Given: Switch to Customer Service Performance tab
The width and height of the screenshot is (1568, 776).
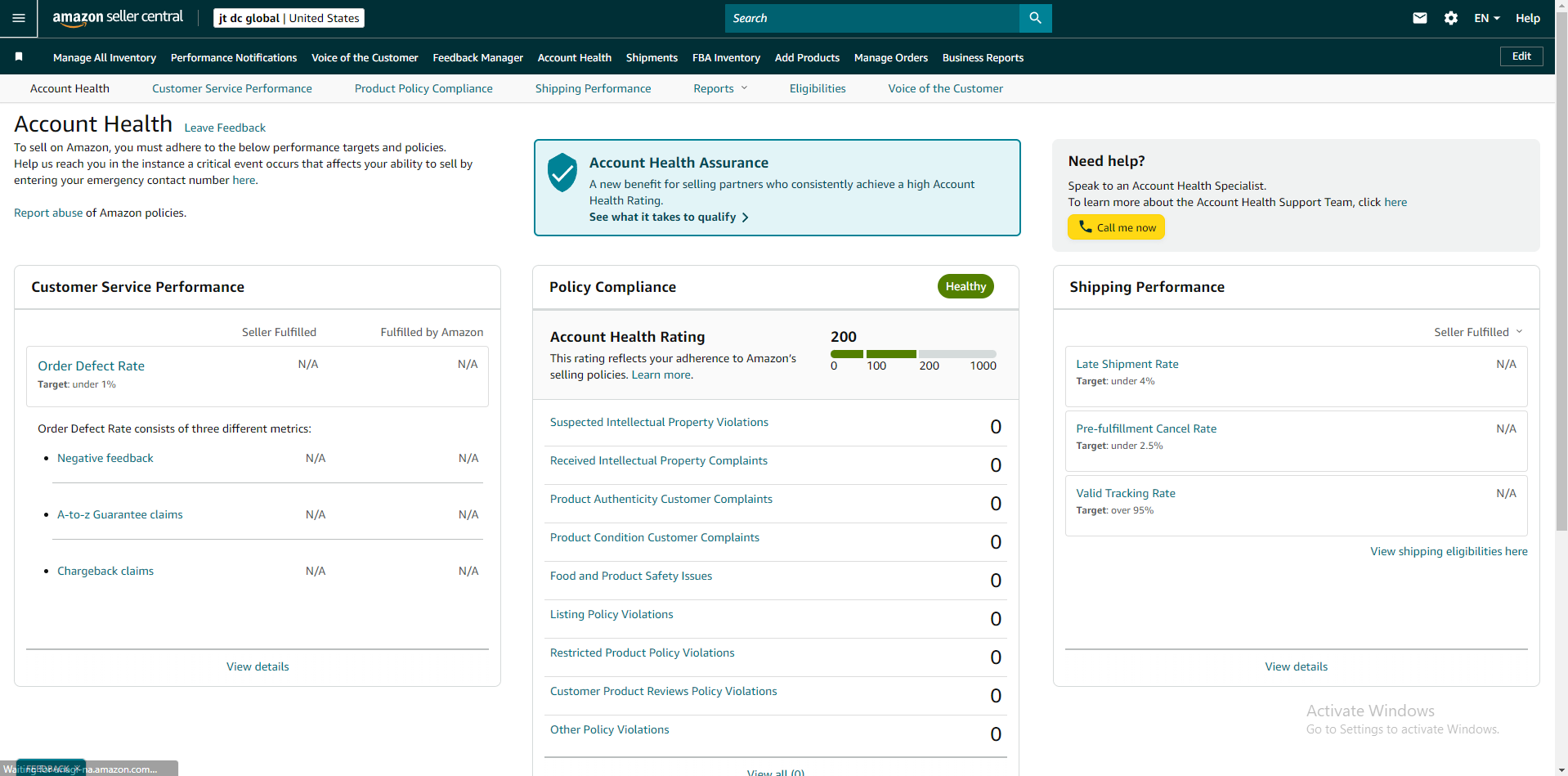Looking at the screenshot, I should coord(232,88).
